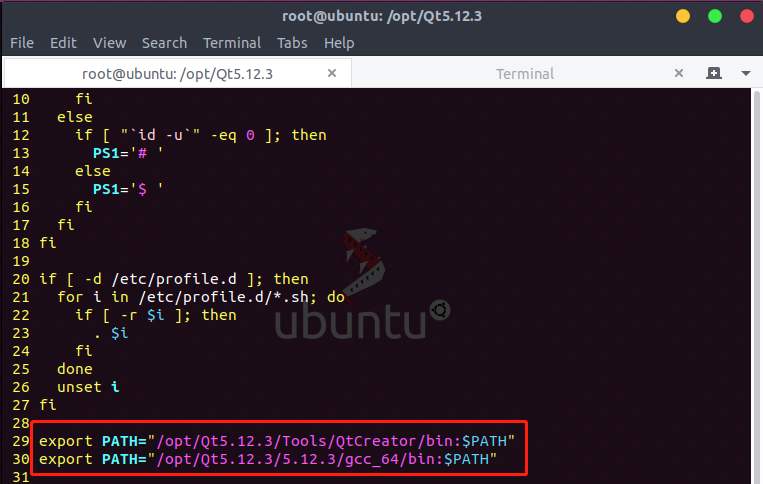The image size is (763, 484).
Task: Open the View menu
Action: tap(109, 43)
